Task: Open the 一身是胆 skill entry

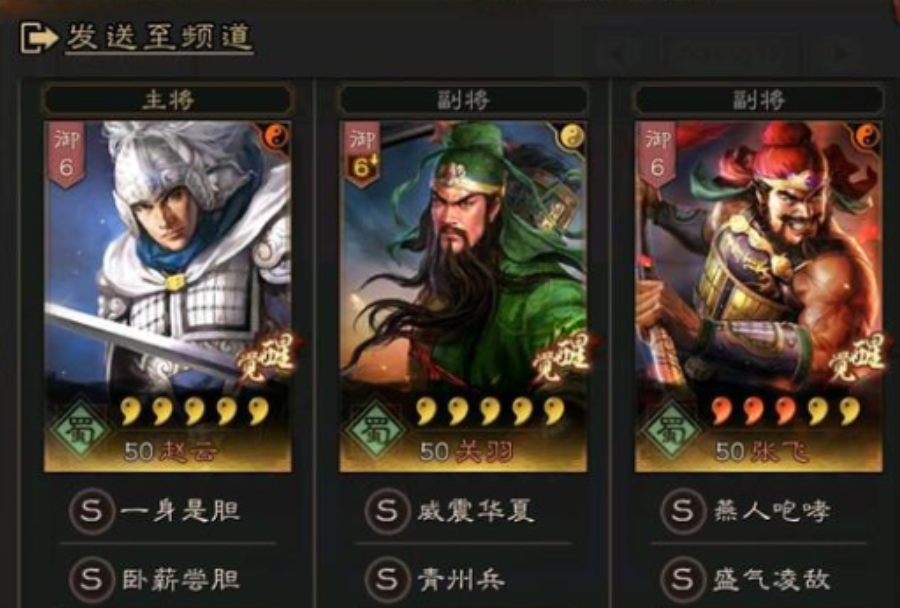Action: pos(155,510)
